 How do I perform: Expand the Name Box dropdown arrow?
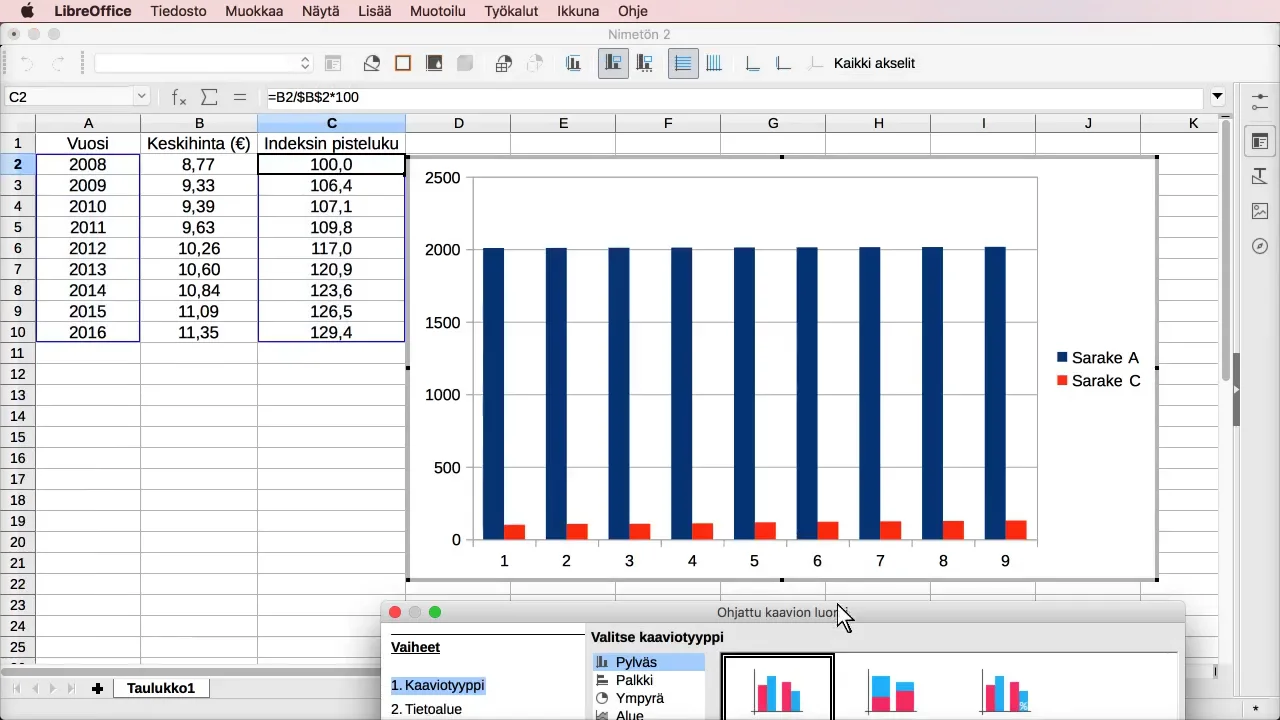141,97
